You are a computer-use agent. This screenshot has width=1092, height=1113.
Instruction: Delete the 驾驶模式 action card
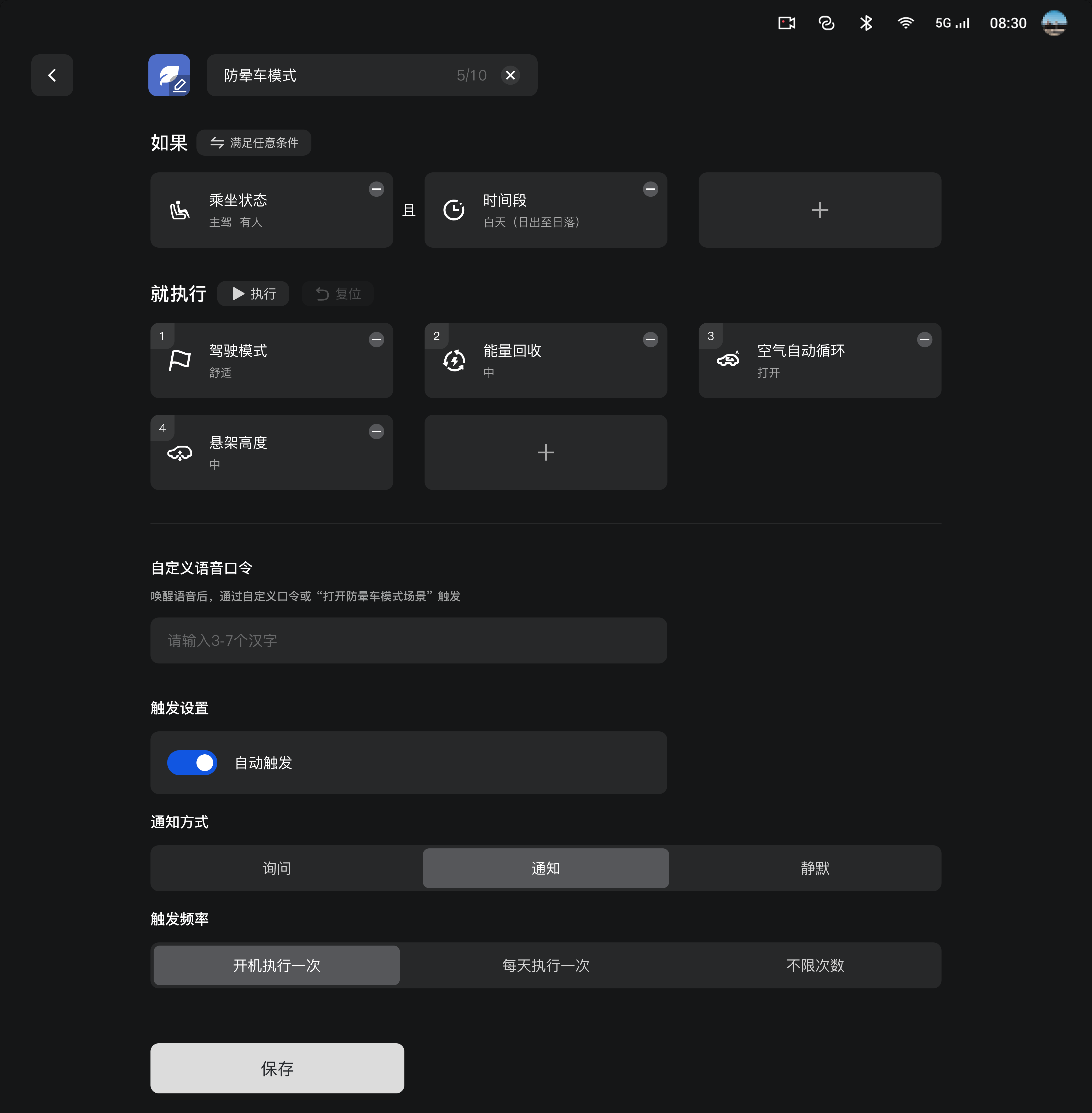pos(376,340)
